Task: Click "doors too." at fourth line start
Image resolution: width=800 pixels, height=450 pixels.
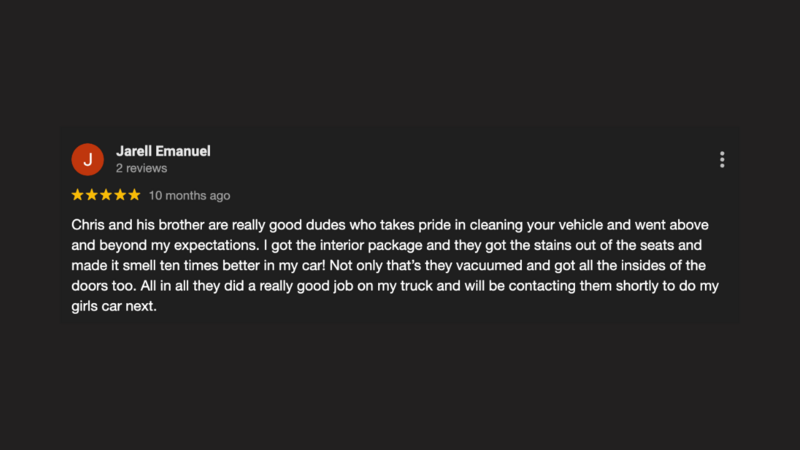Action: coord(104,286)
